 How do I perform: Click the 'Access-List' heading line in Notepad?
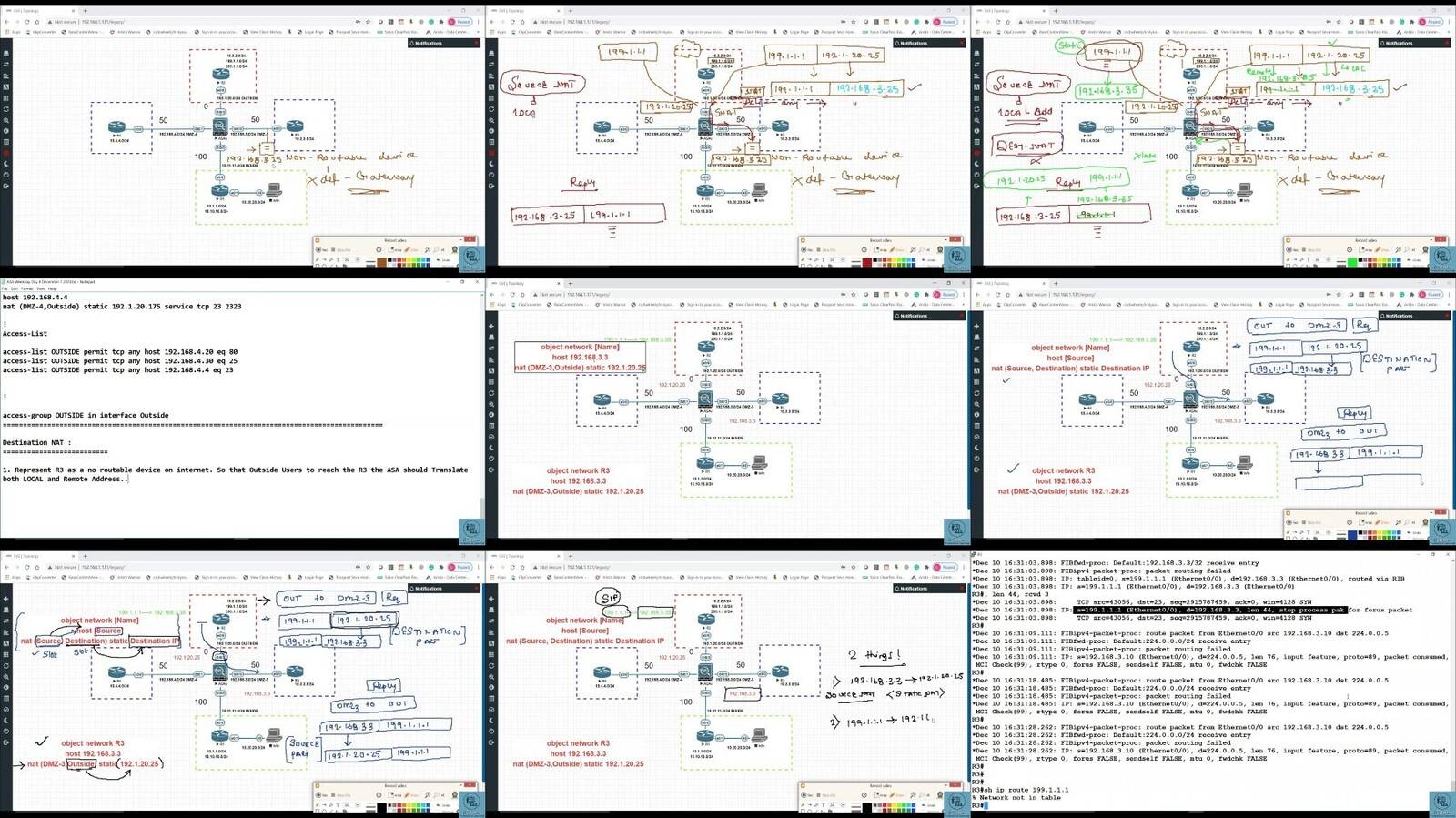tap(25, 334)
